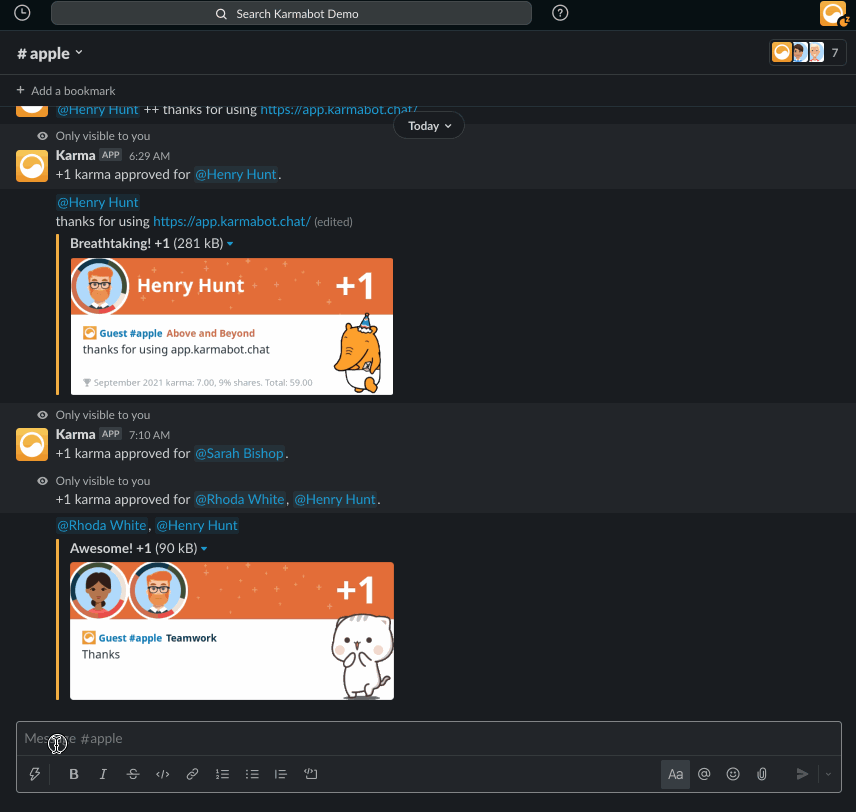Screen dimensions: 856x812
Task: Insert a link with the link icon
Action: 192,774
